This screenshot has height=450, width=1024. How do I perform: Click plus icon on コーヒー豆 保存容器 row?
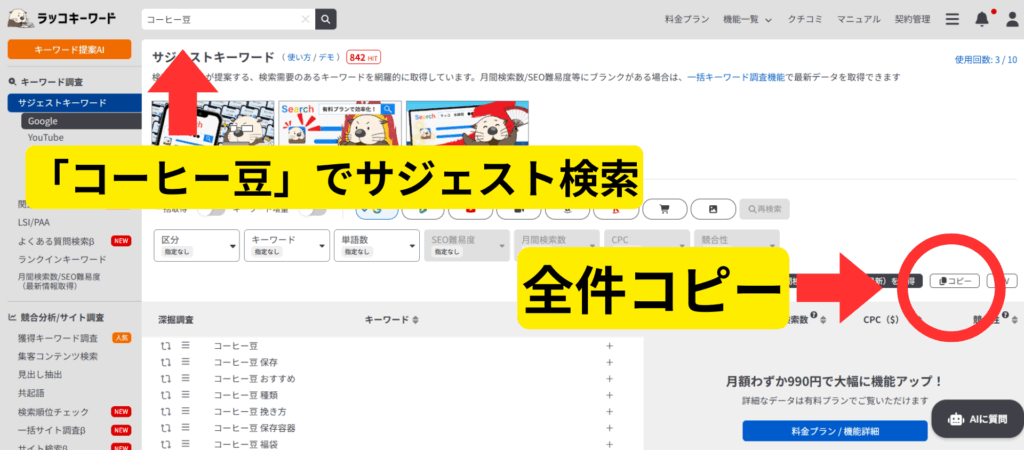609,429
